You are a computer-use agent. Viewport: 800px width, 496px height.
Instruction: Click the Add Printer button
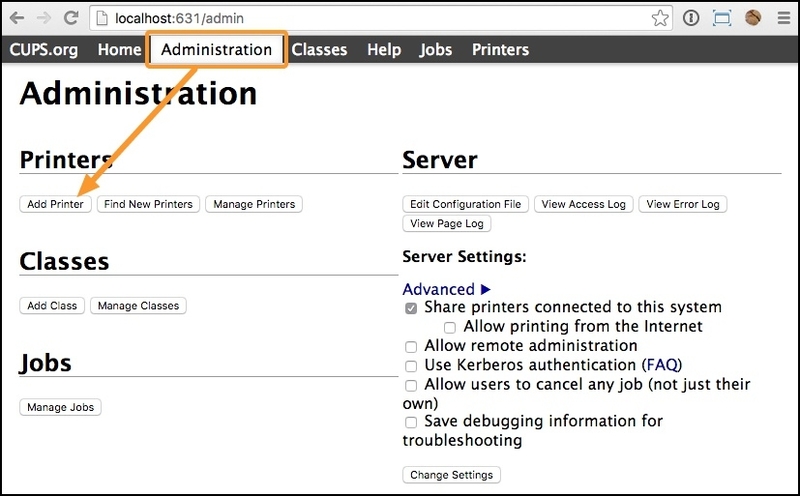click(55, 204)
